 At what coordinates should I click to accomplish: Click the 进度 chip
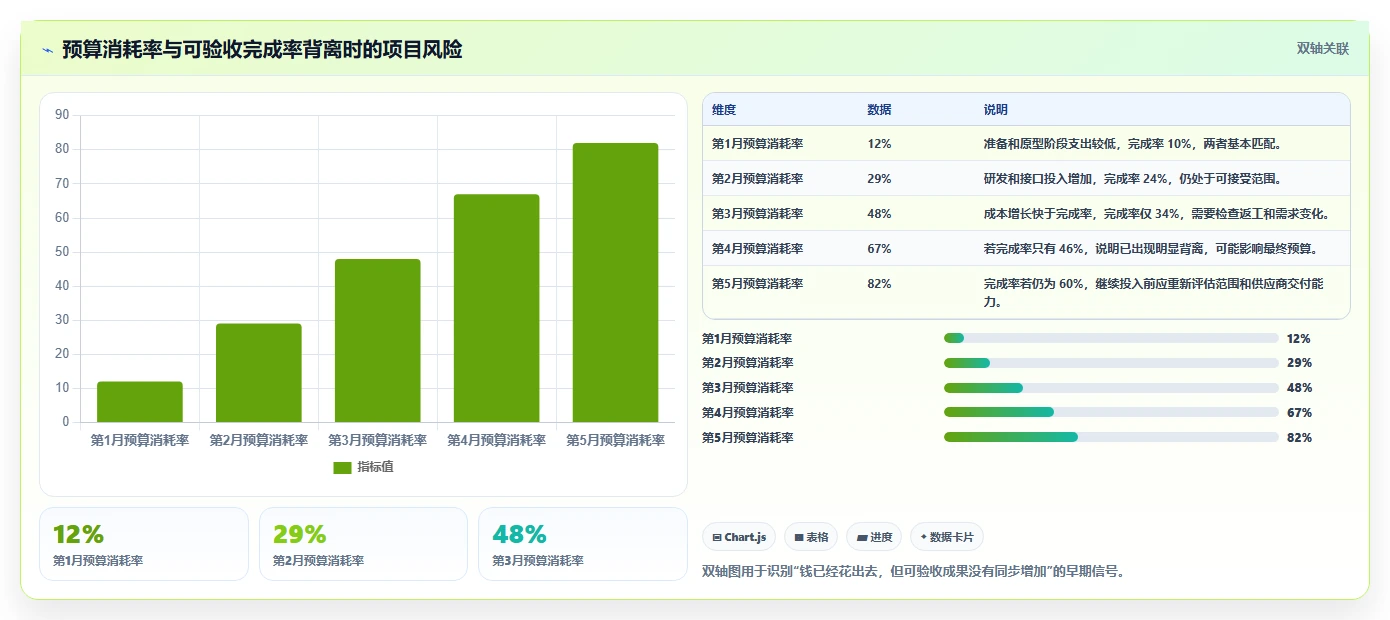coord(874,537)
